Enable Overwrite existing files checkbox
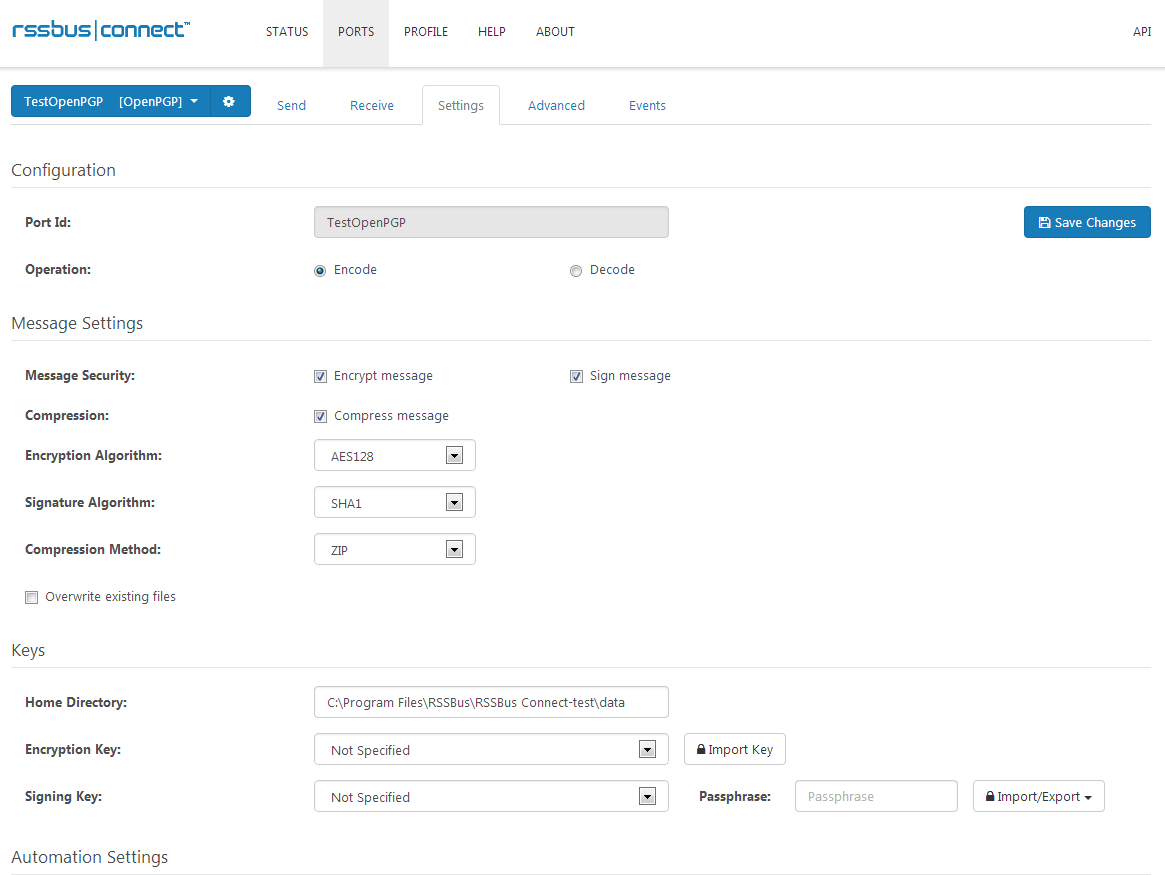 point(32,597)
